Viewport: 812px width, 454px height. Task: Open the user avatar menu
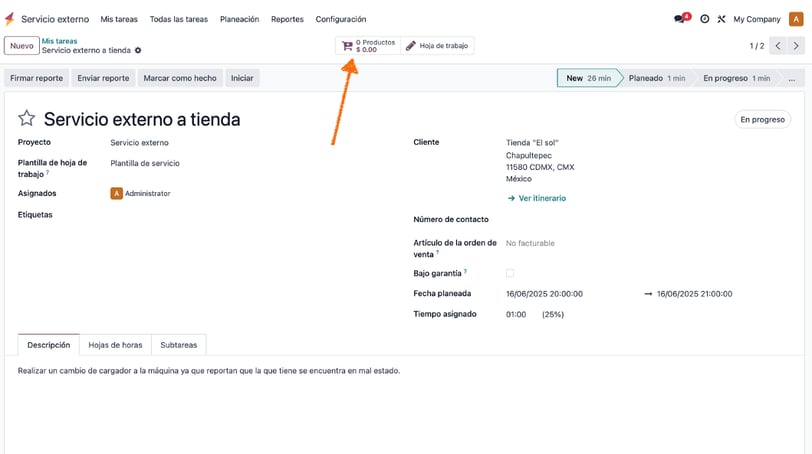tap(796, 19)
